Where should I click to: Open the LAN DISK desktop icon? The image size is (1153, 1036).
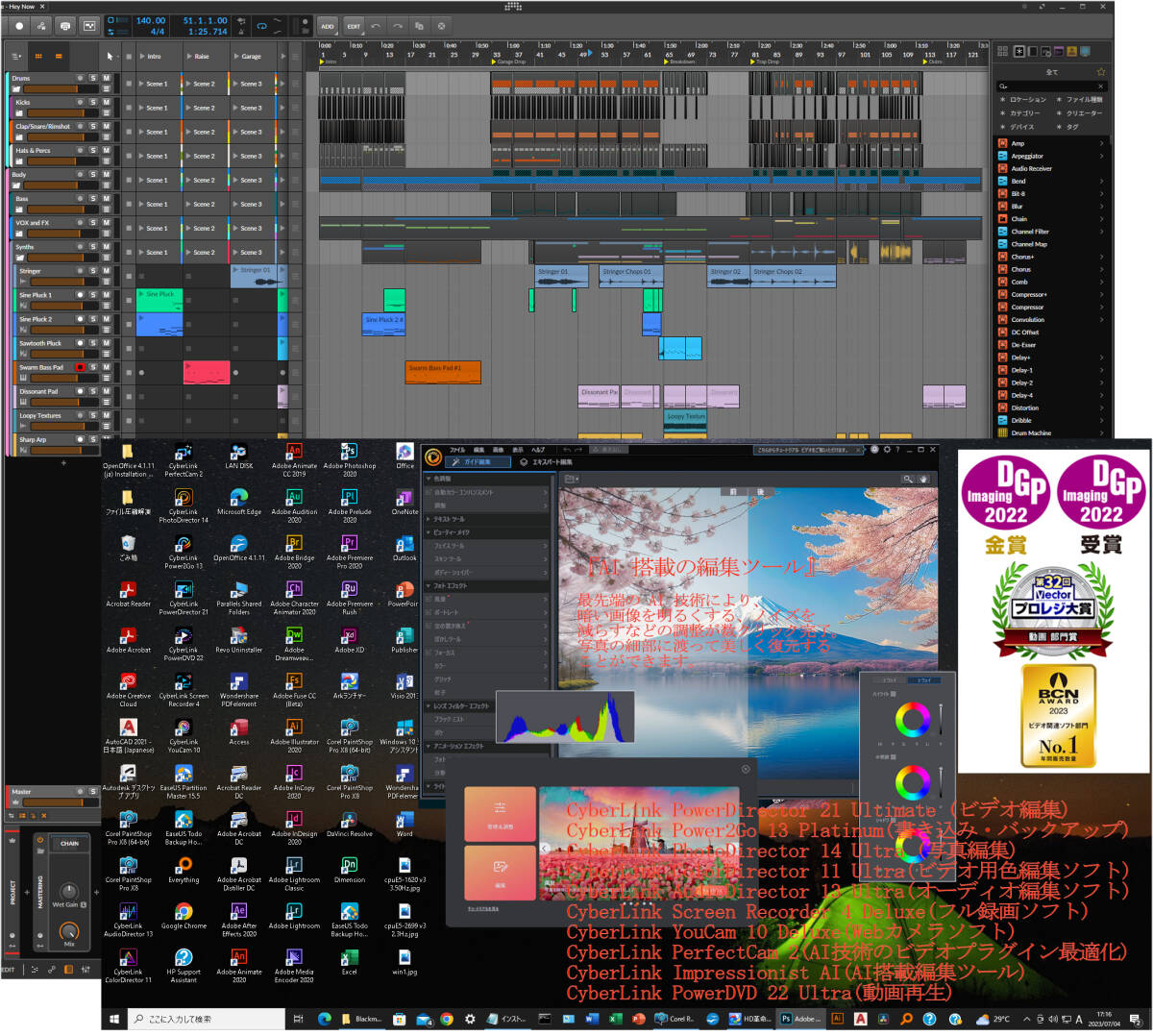pos(238,456)
